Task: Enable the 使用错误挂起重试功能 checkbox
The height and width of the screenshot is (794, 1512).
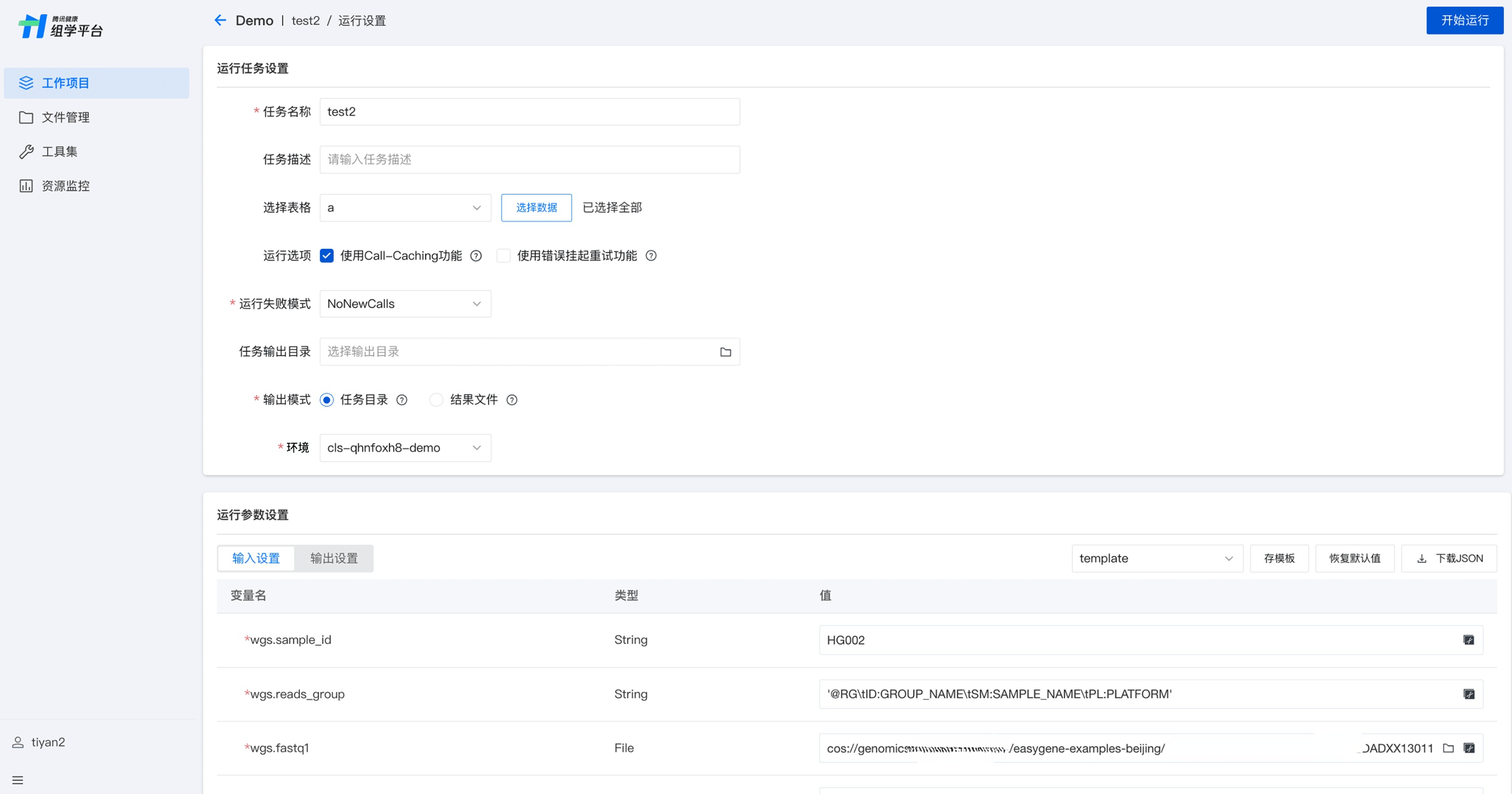Action: [504, 256]
